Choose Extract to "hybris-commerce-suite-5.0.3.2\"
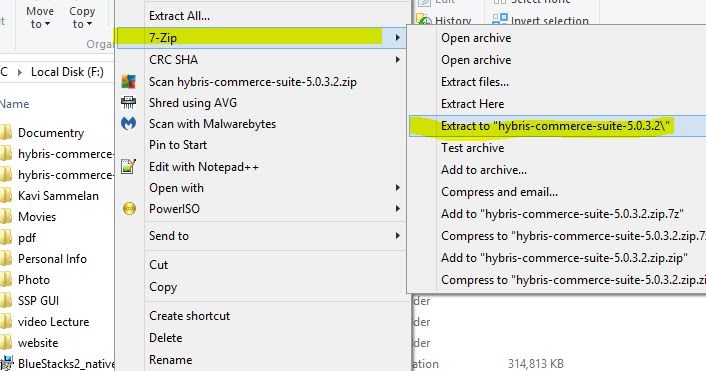The height and width of the screenshot is (371, 706). point(557,126)
